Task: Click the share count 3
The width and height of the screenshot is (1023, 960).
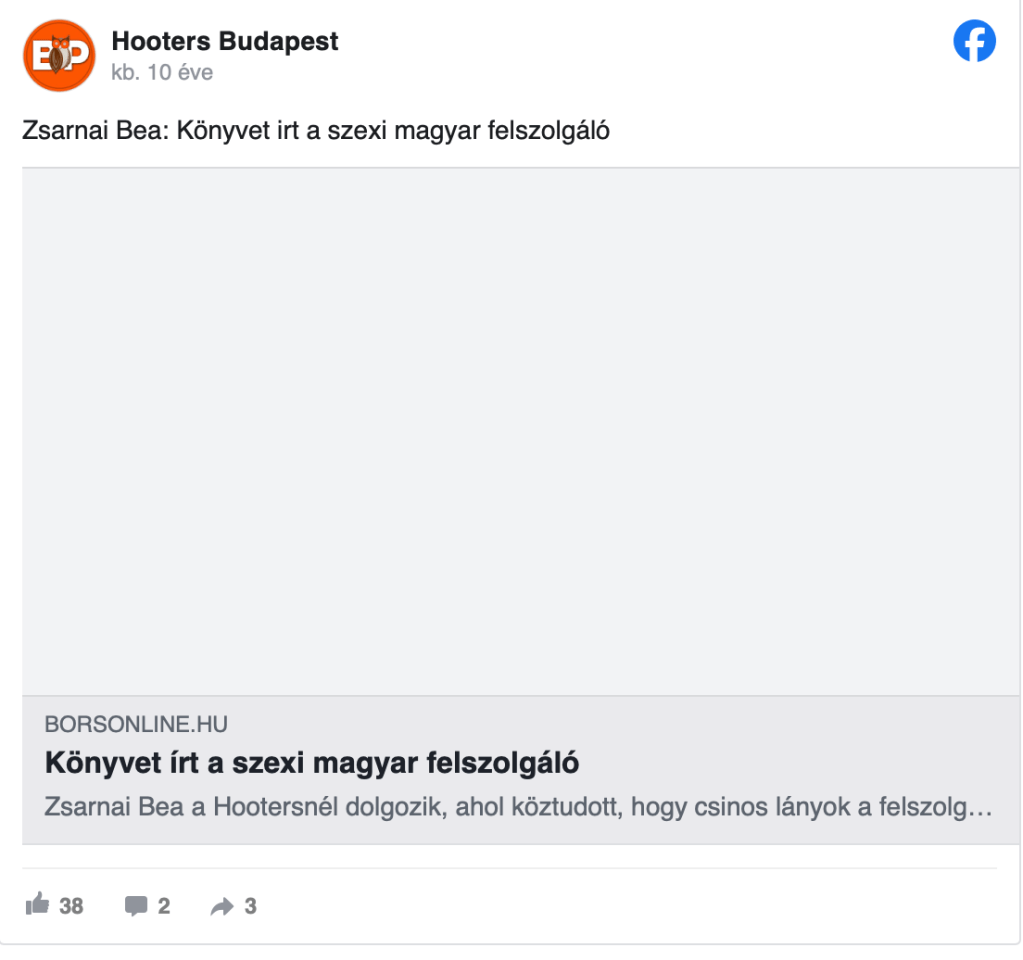Action: pyautogui.click(x=251, y=906)
